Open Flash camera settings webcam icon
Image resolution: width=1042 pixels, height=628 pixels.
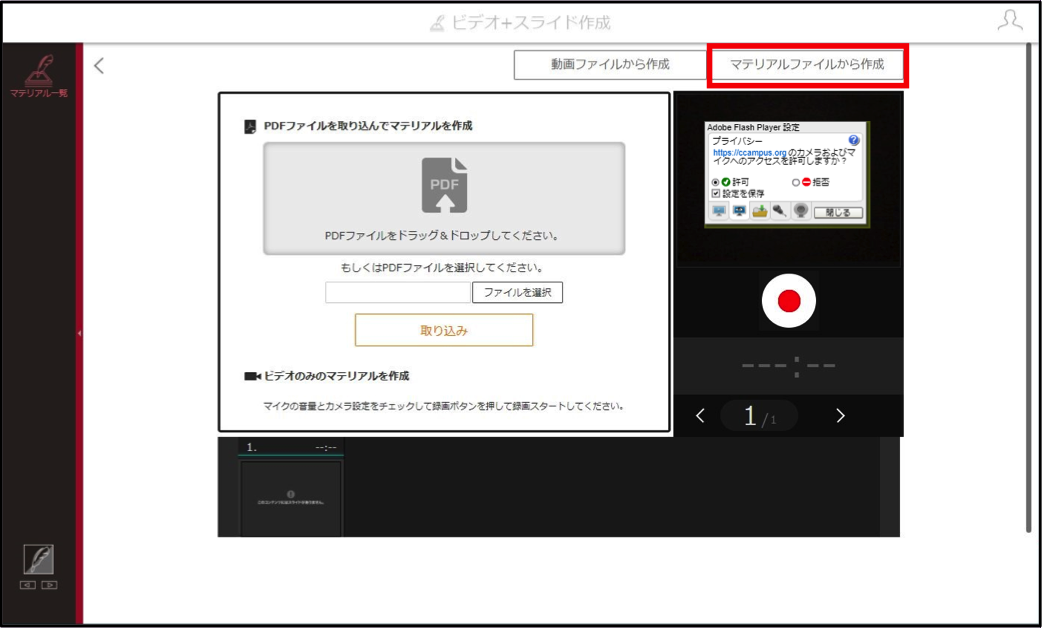tap(801, 211)
